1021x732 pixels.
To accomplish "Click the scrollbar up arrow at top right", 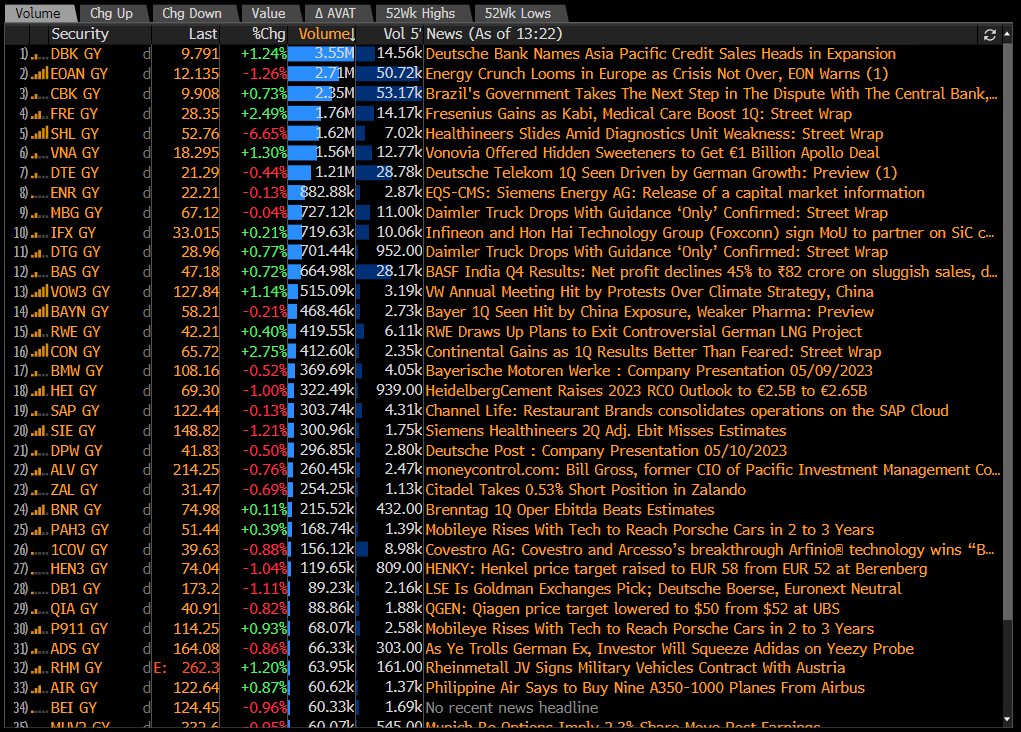I will pos(1007,32).
